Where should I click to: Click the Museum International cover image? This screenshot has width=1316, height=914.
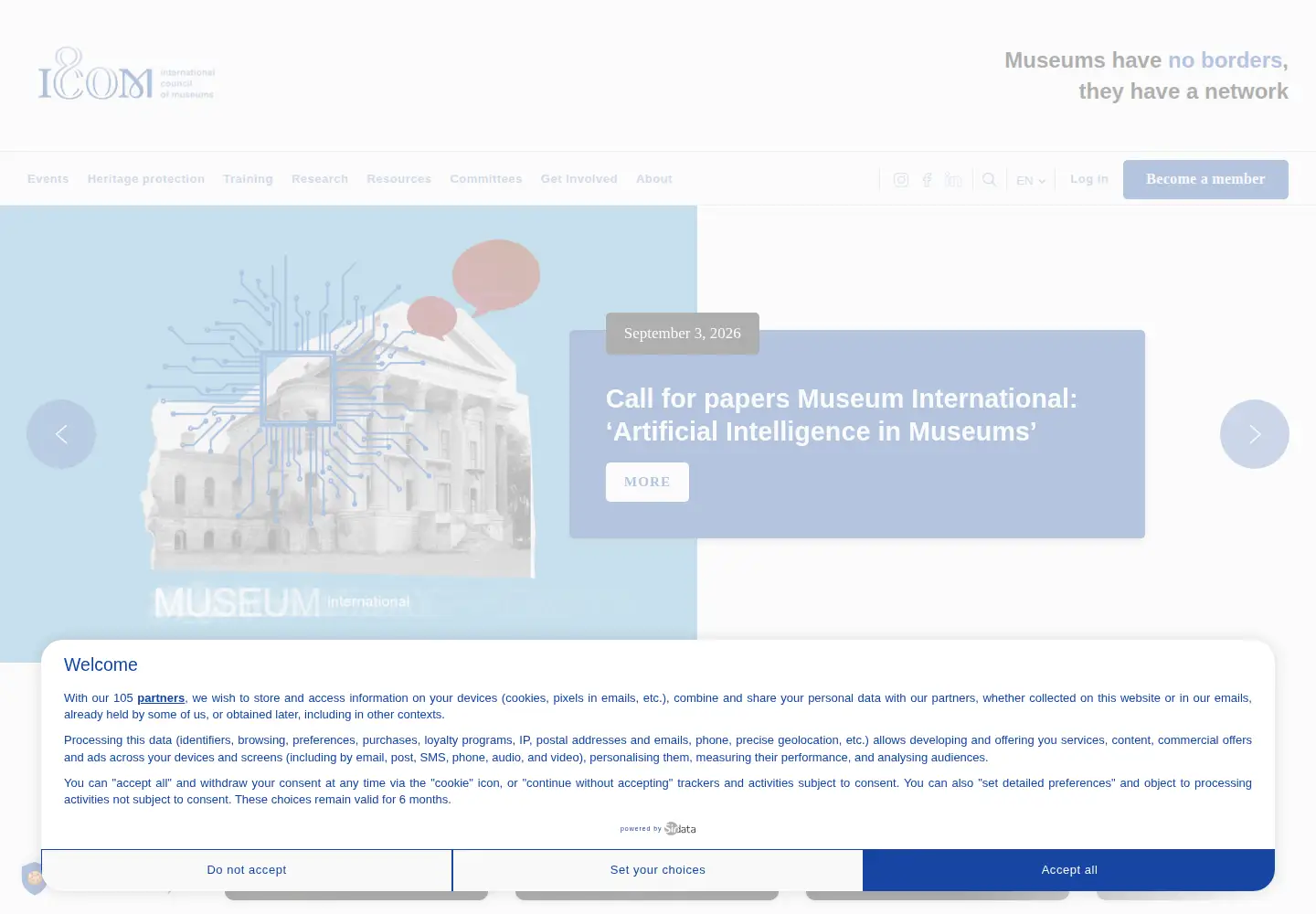pyautogui.click(x=348, y=433)
